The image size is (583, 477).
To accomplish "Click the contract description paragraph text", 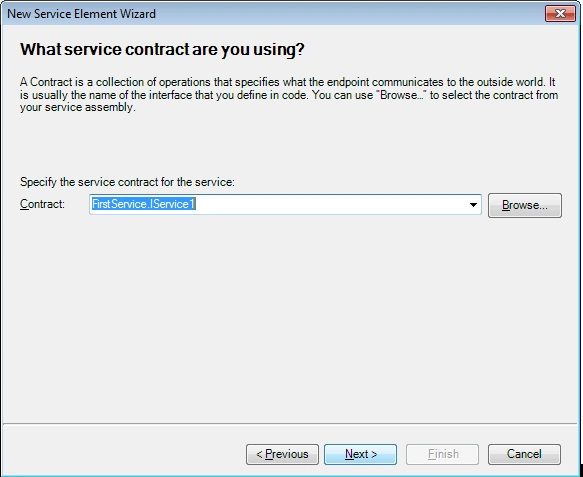I will [x=289, y=94].
